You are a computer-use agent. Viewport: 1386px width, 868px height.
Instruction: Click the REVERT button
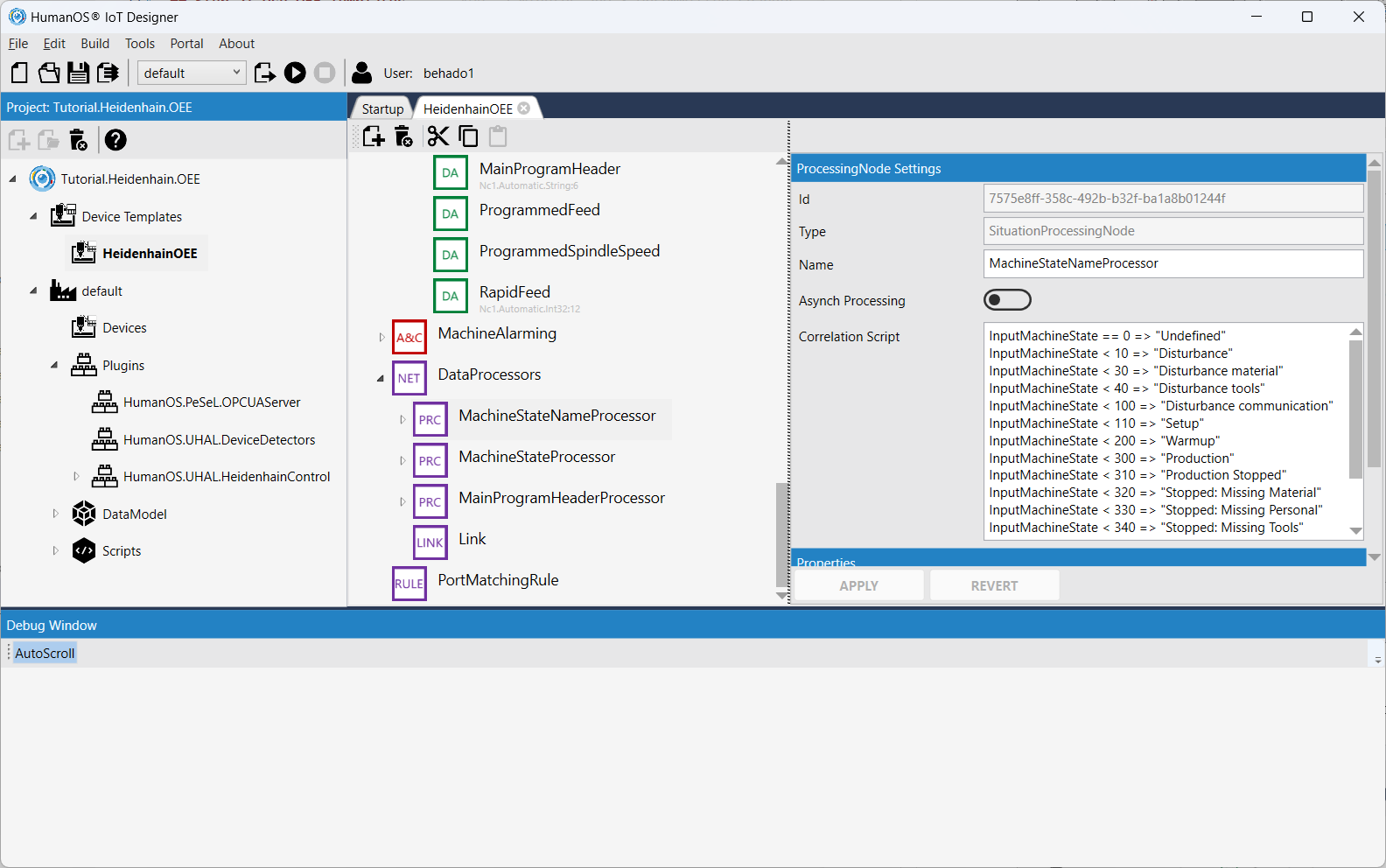pyautogui.click(x=994, y=585)
